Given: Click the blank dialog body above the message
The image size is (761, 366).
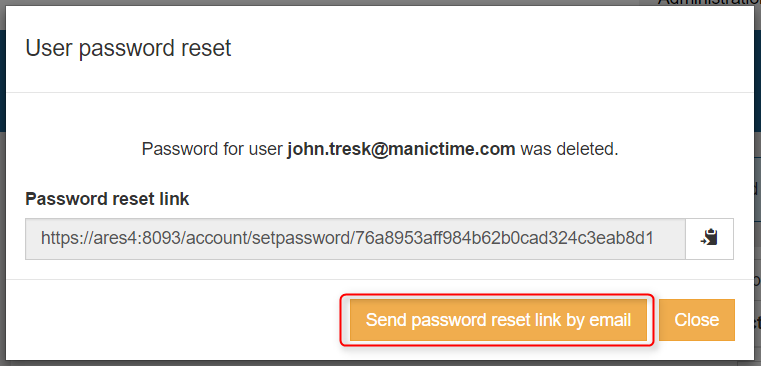Looking at the screenshot, I should click(x=380, y=114).
